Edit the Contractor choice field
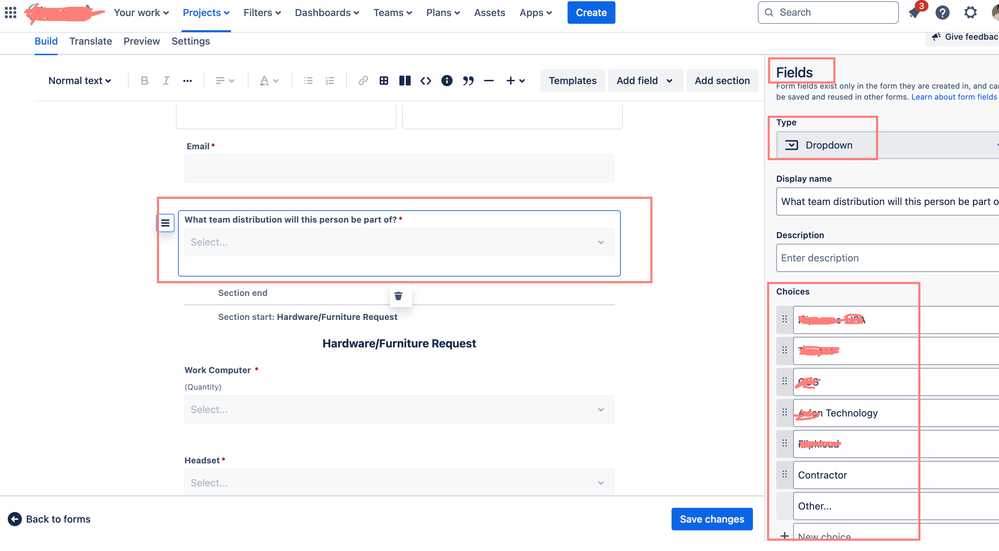Viewport: 999px width, 551px height. coord(896,475)
